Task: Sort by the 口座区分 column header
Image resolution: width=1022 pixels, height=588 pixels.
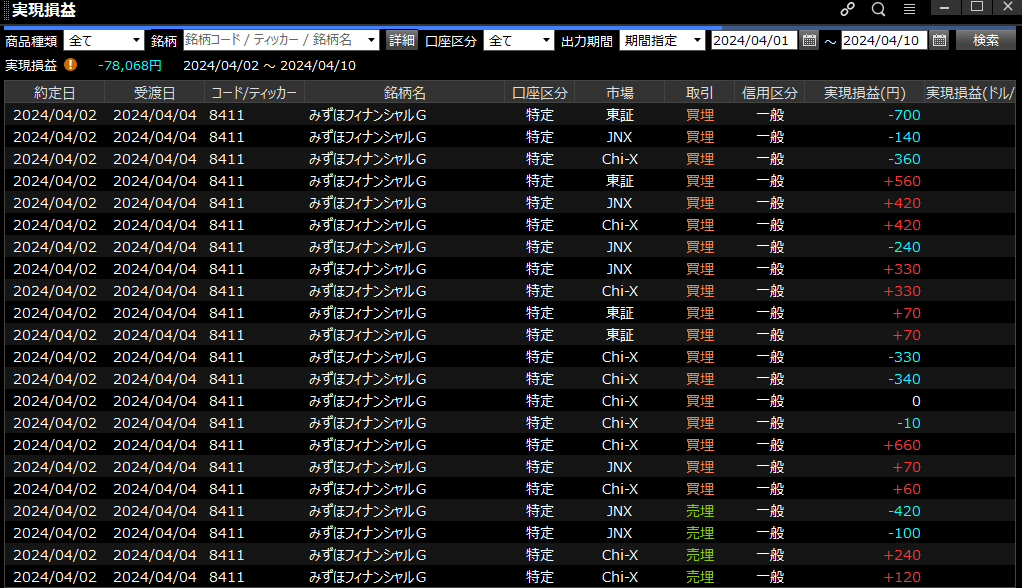Action: pyautogui.click(x=540, y=93)
